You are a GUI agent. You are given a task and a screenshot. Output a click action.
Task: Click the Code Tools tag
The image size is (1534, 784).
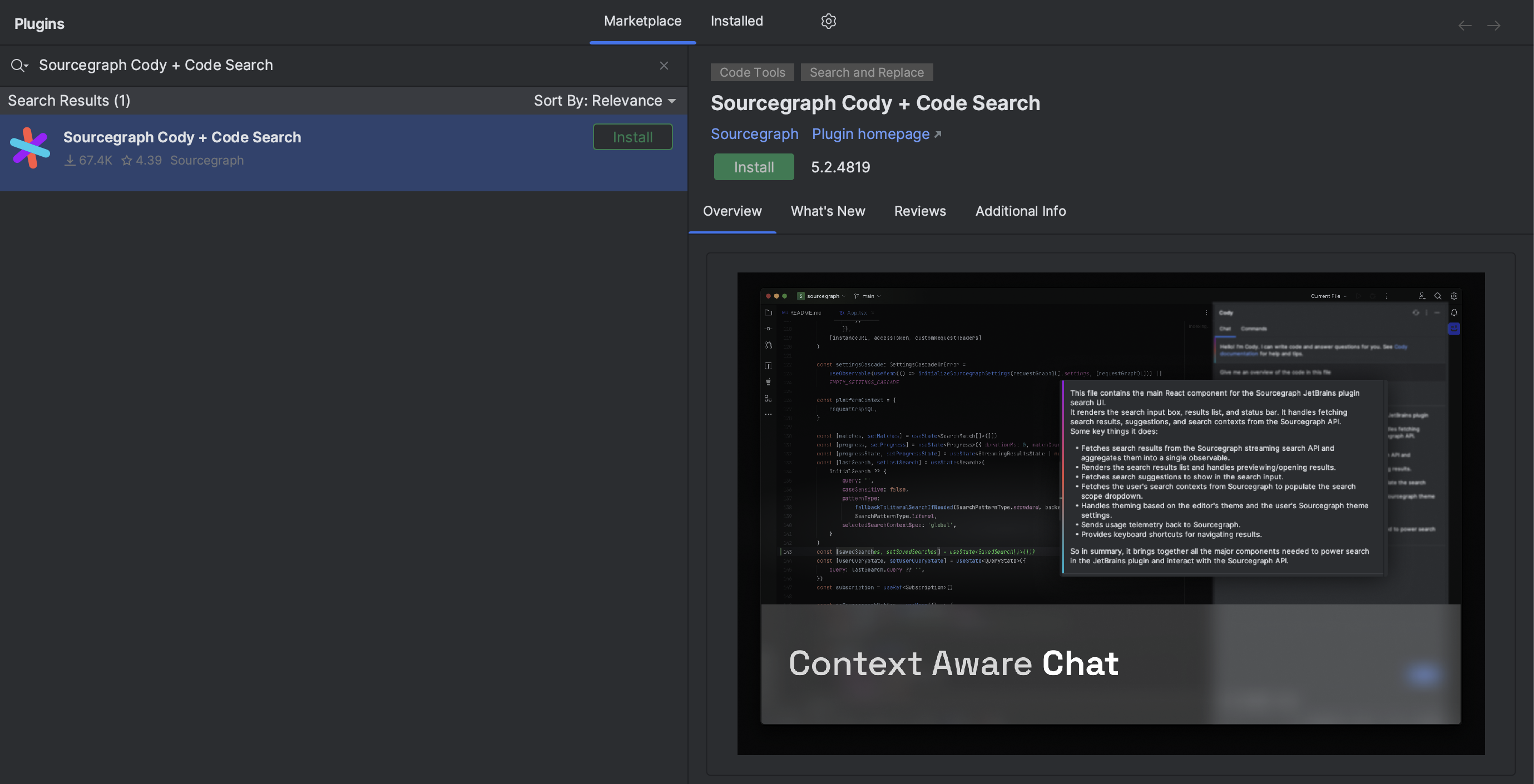[x=752, y=73]
